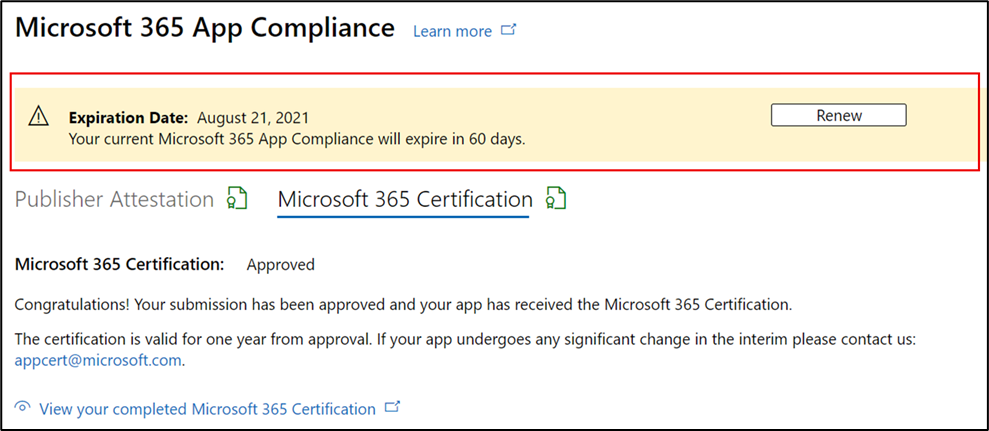
Task: Click the certificate icon beside Microsoft 365 Certification tab
Action: point(556,199)
